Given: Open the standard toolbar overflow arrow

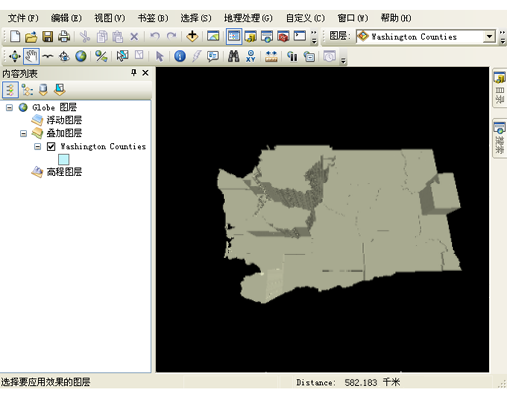Looking at the screenshot, I should pyautogui.click(x=314, y=37).
